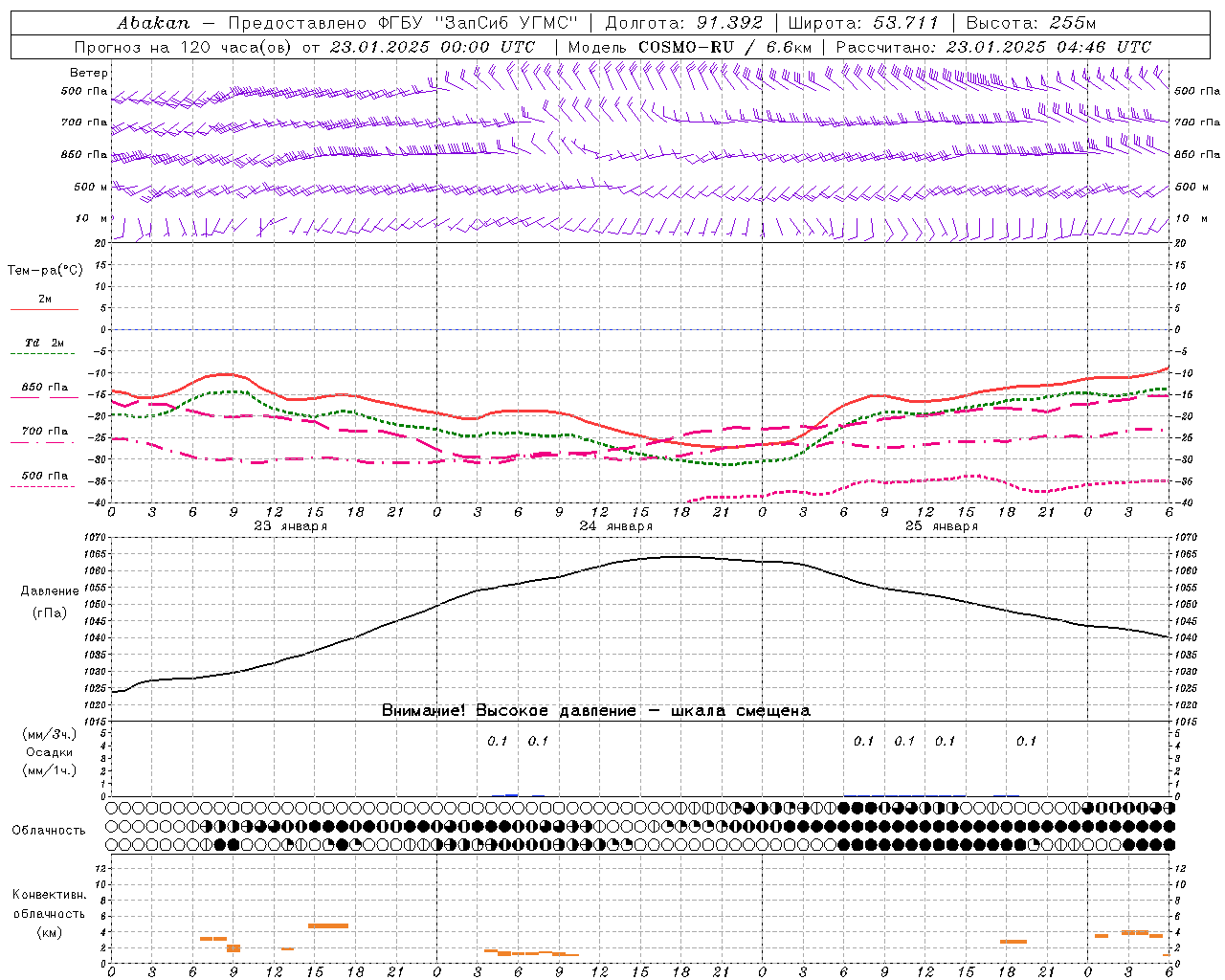Click the small blue precipitation bar near 6h on 24 January

pos(512,795)
